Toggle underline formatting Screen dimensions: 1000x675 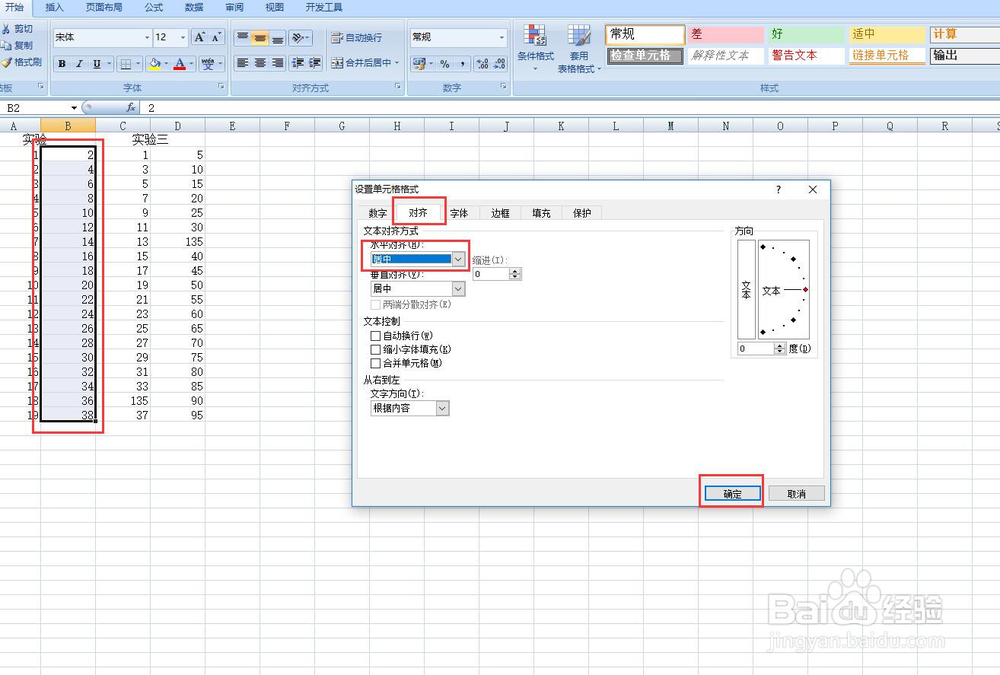tap(96, 64)
